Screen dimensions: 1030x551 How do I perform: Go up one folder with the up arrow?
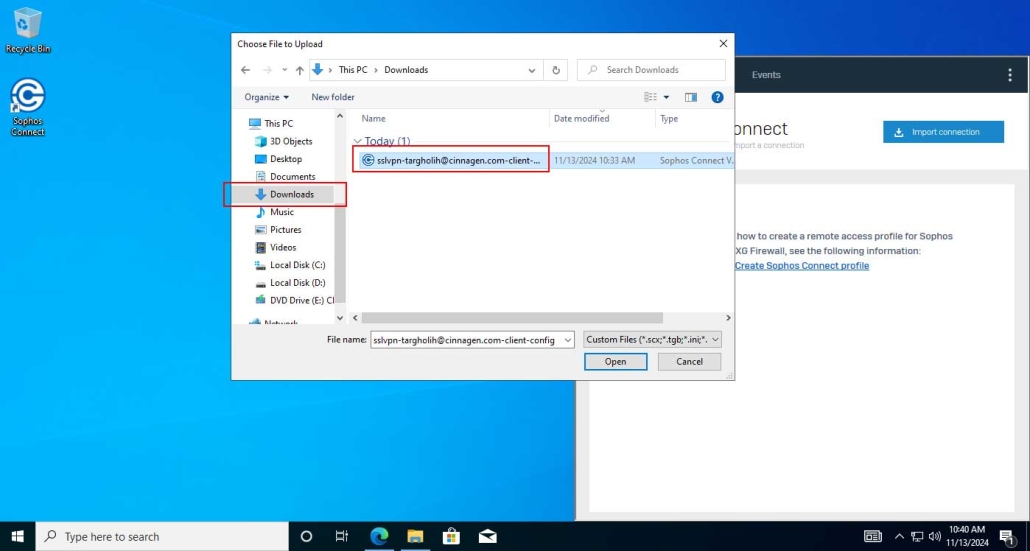click(300, 70)
